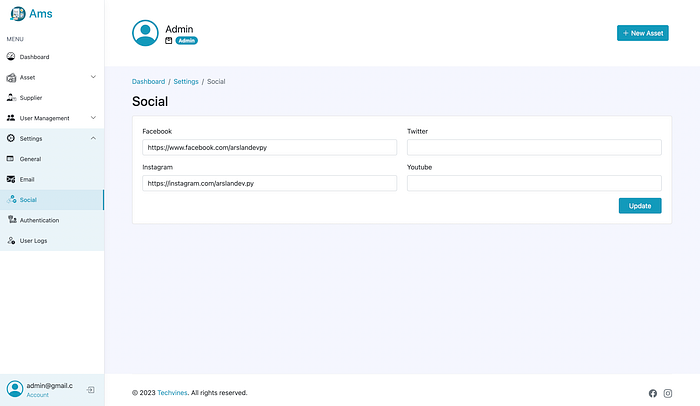Open the Dashboard menu item
The height and width of the screenshot is (406, 700).
[x=52, y=57]
